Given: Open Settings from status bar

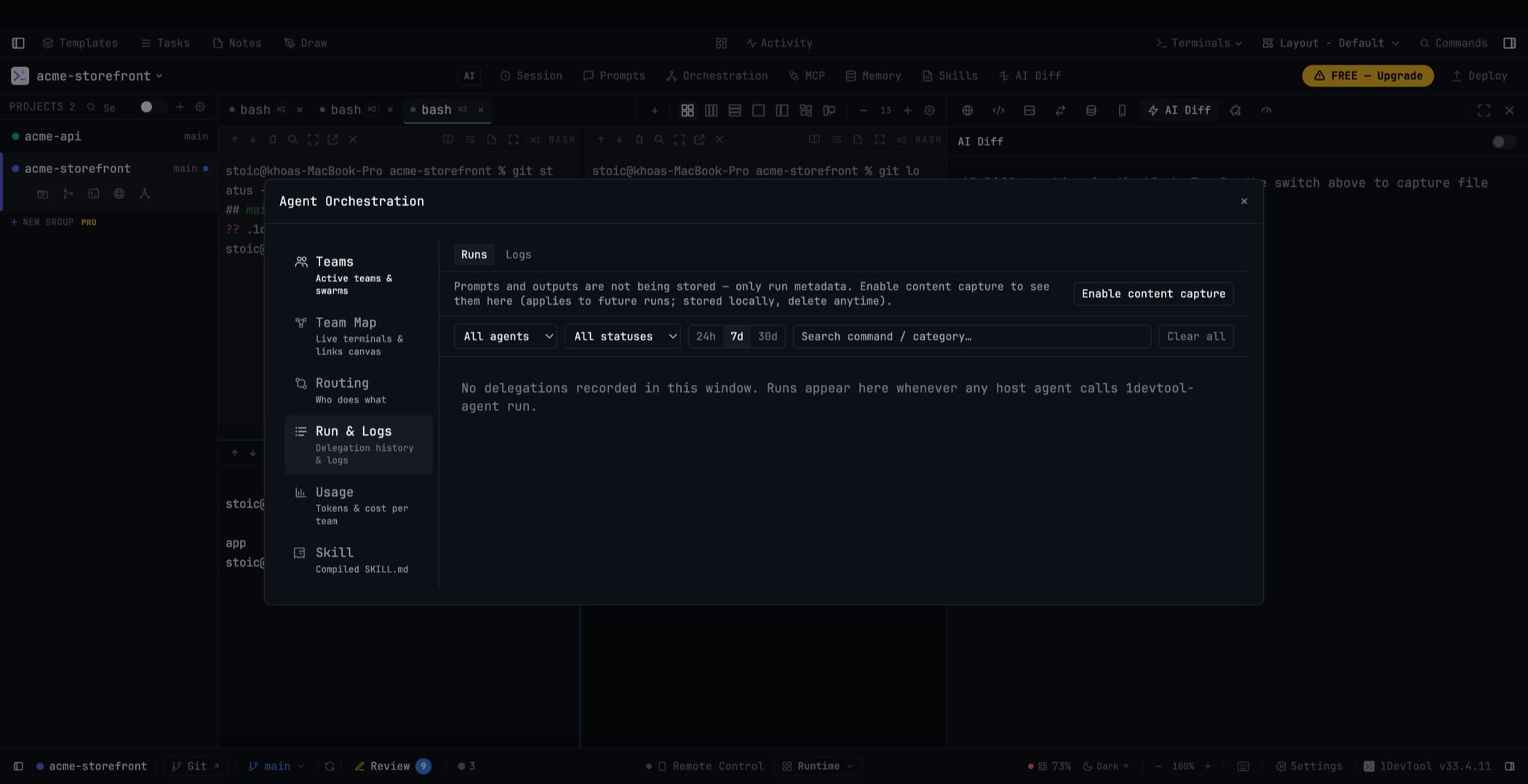Looking at the screenshot, I should tap(1309, 766).
